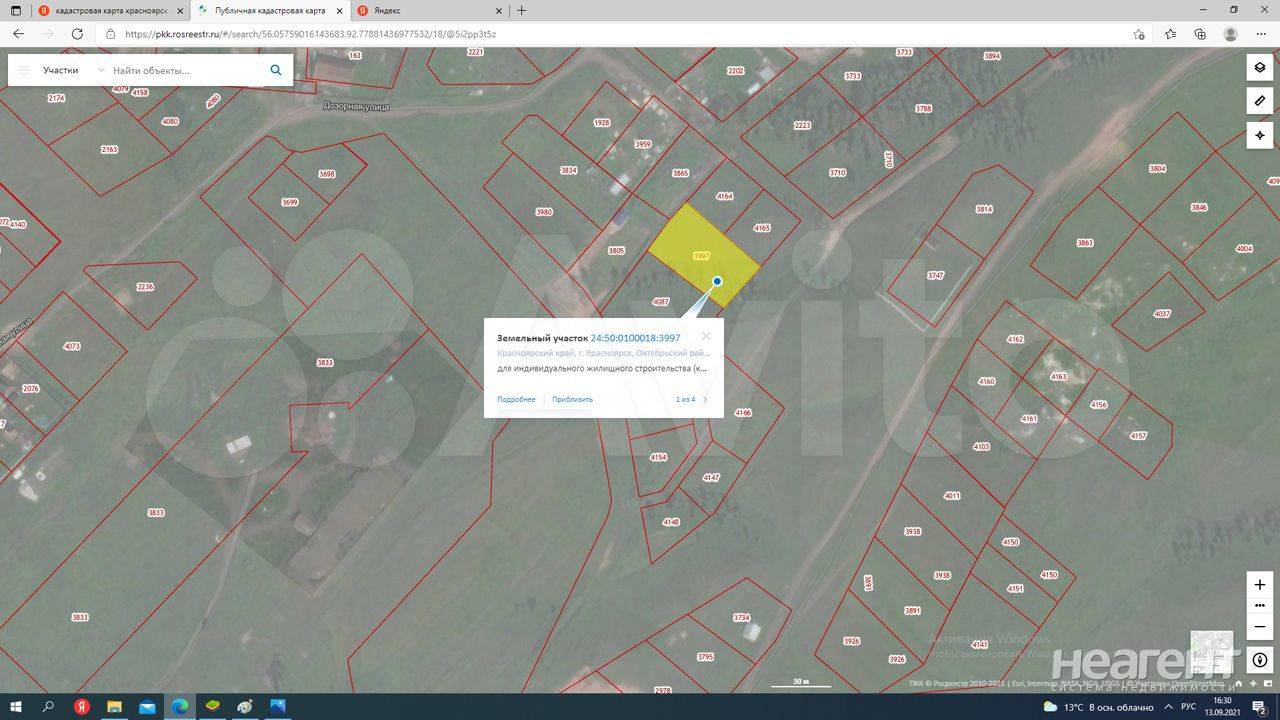The width and height of the screenshot is (1280, 720).
Task: Reset map orientation with compass button
Action: pos(1260,660)
